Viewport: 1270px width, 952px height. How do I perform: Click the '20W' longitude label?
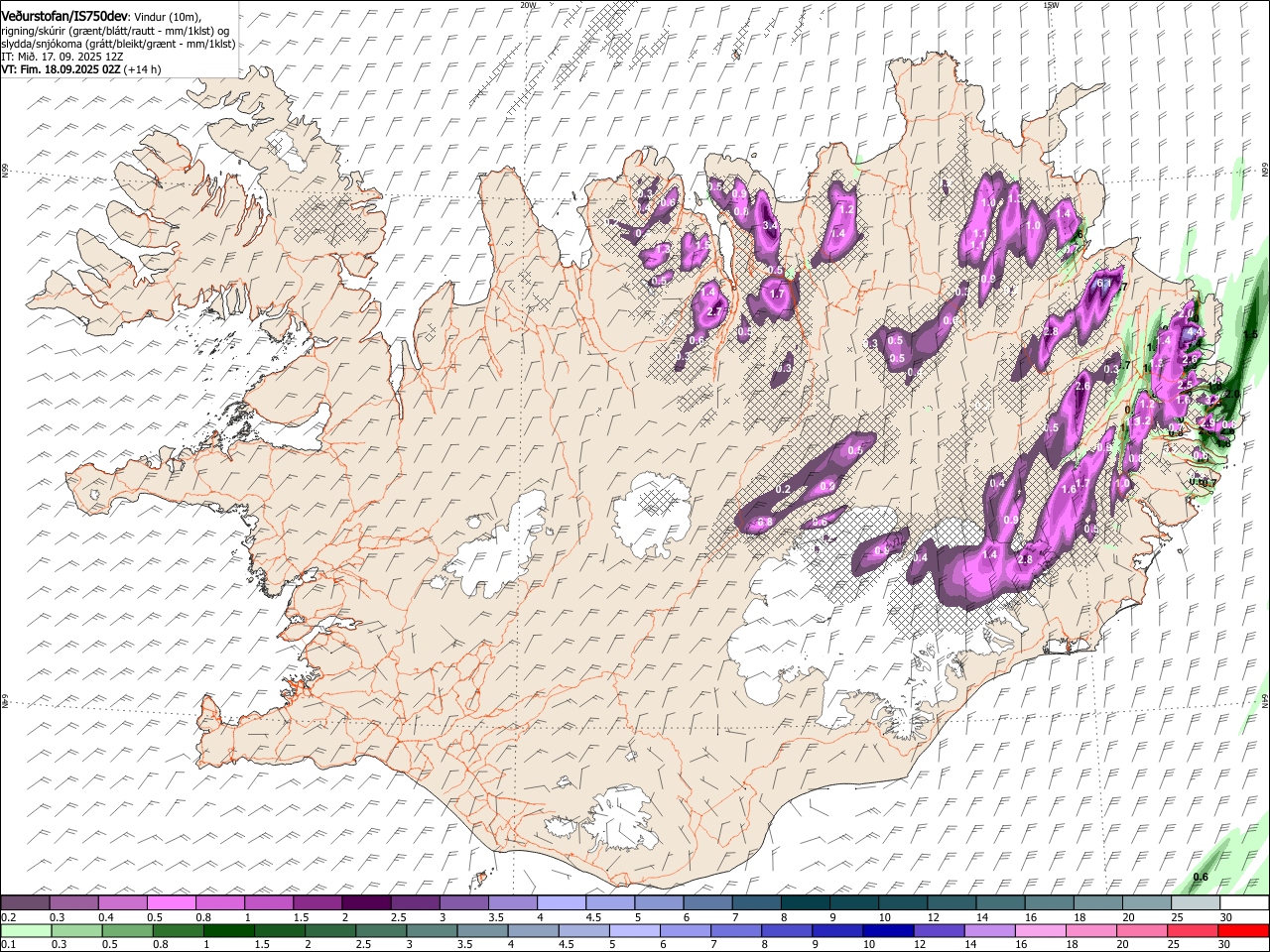(528, 5)
